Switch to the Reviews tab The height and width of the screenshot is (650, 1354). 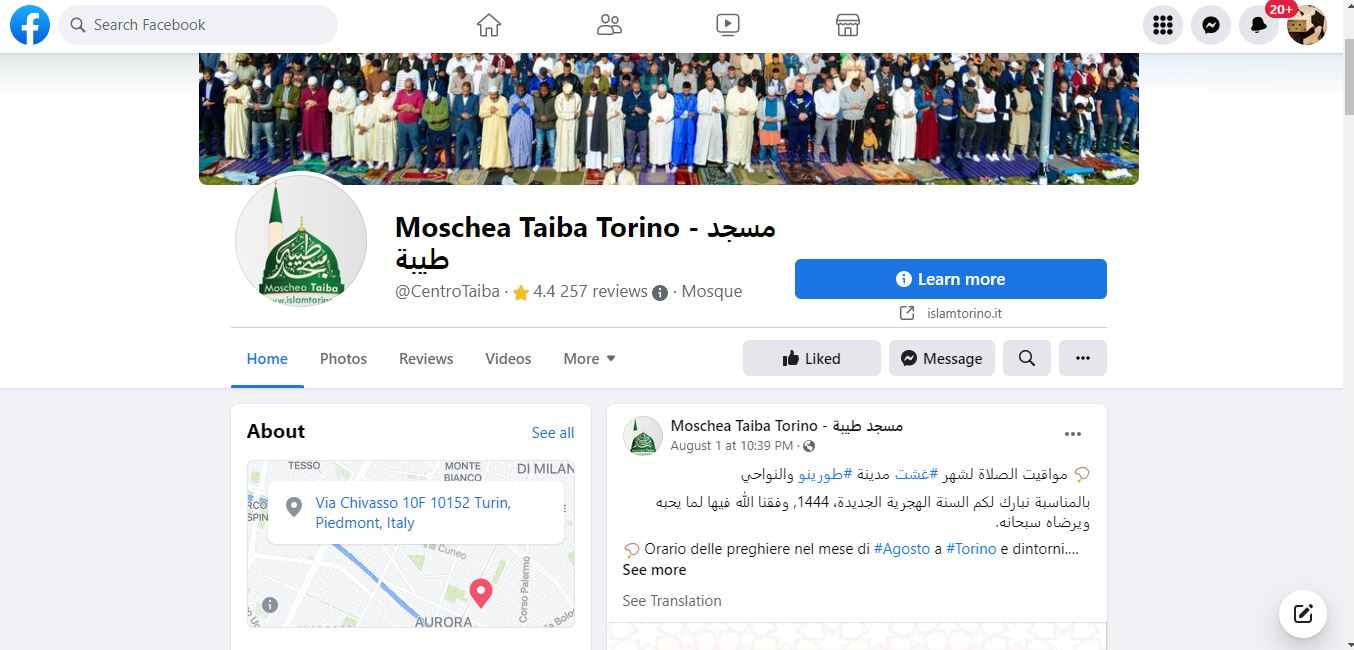point(426,358)
